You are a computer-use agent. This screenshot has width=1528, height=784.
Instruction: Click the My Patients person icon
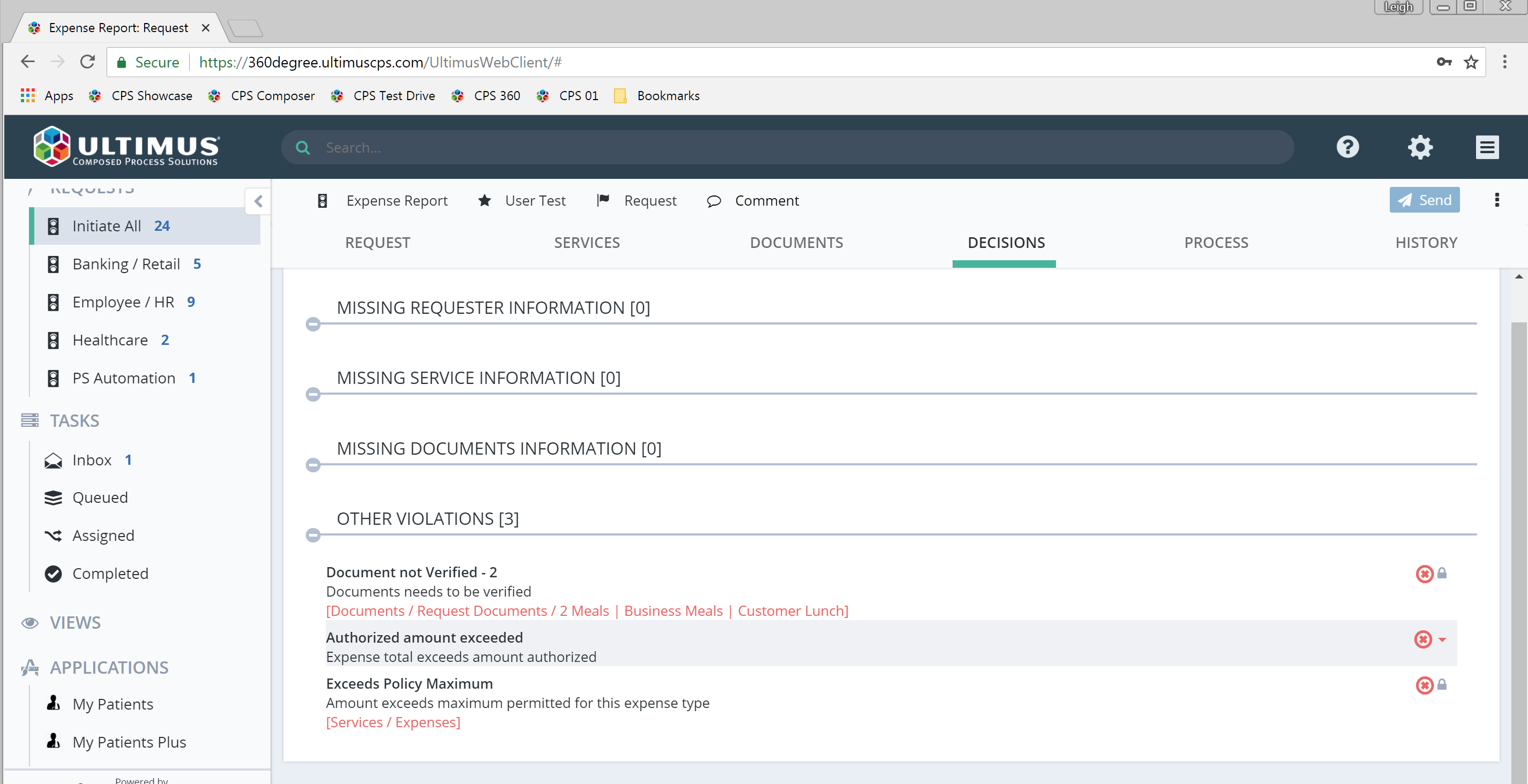click(54, 703)
